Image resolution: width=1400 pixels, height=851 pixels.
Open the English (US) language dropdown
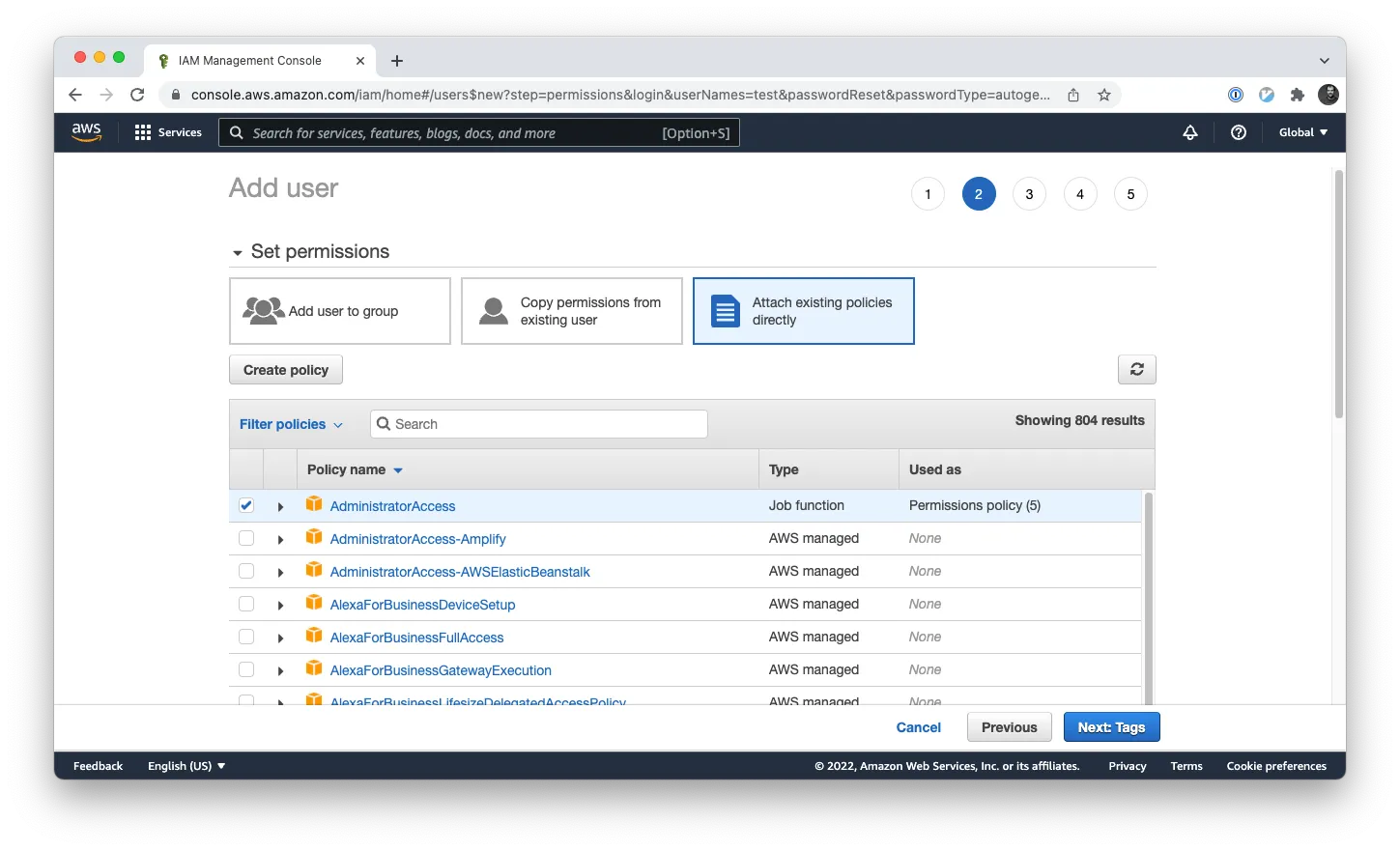(x=186, y=766)
